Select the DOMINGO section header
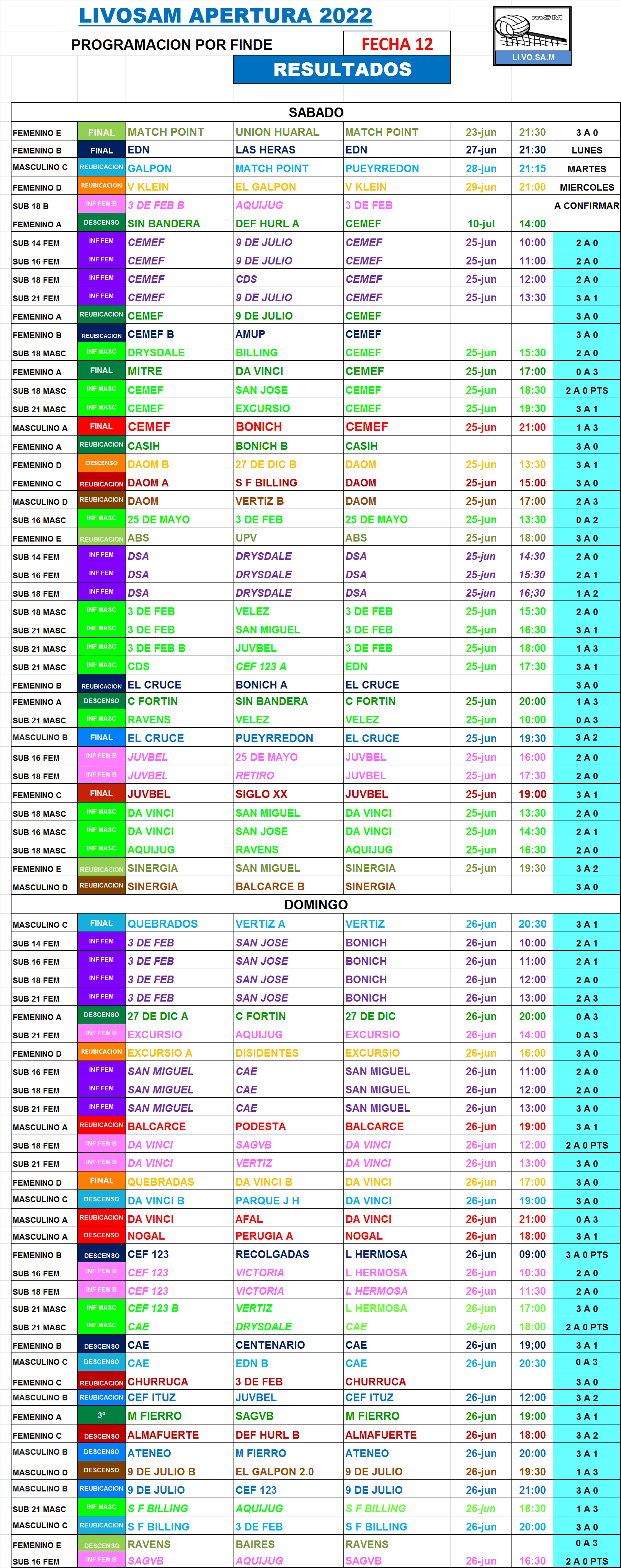This screenshot has height=1568, width=621. point(316,904)
